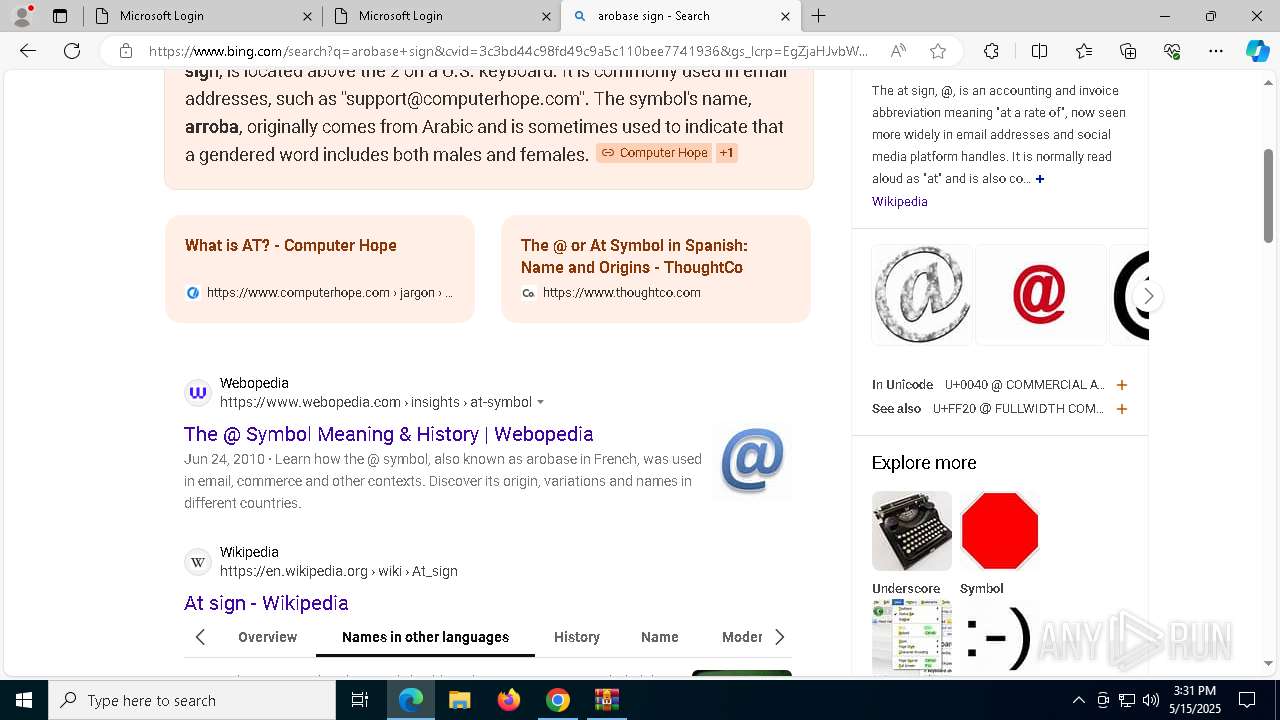1280x720 pixels.
Task: Open the Webopedia site favicon
Action: click(198, 393)
